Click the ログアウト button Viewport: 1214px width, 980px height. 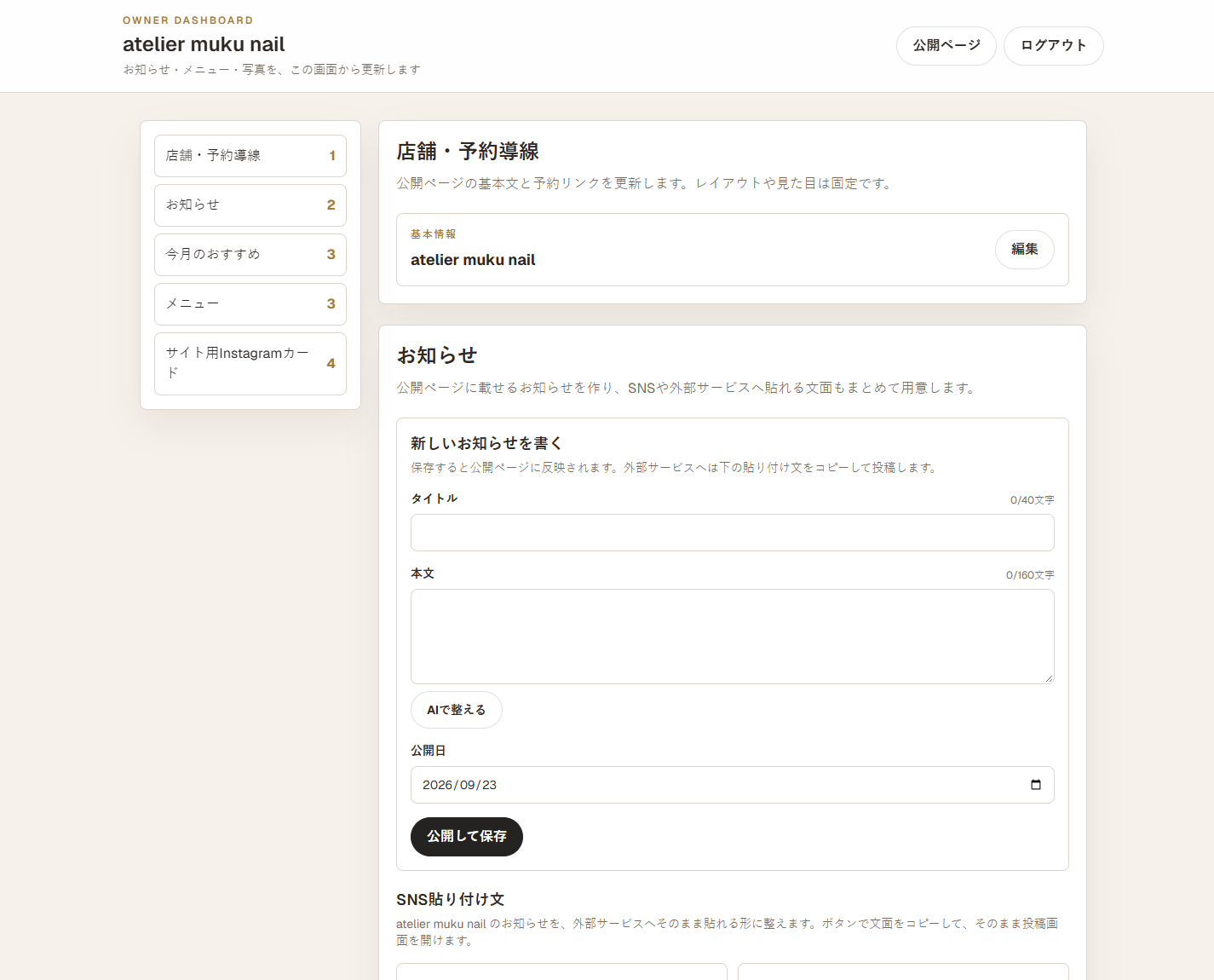coord(1054,46)
